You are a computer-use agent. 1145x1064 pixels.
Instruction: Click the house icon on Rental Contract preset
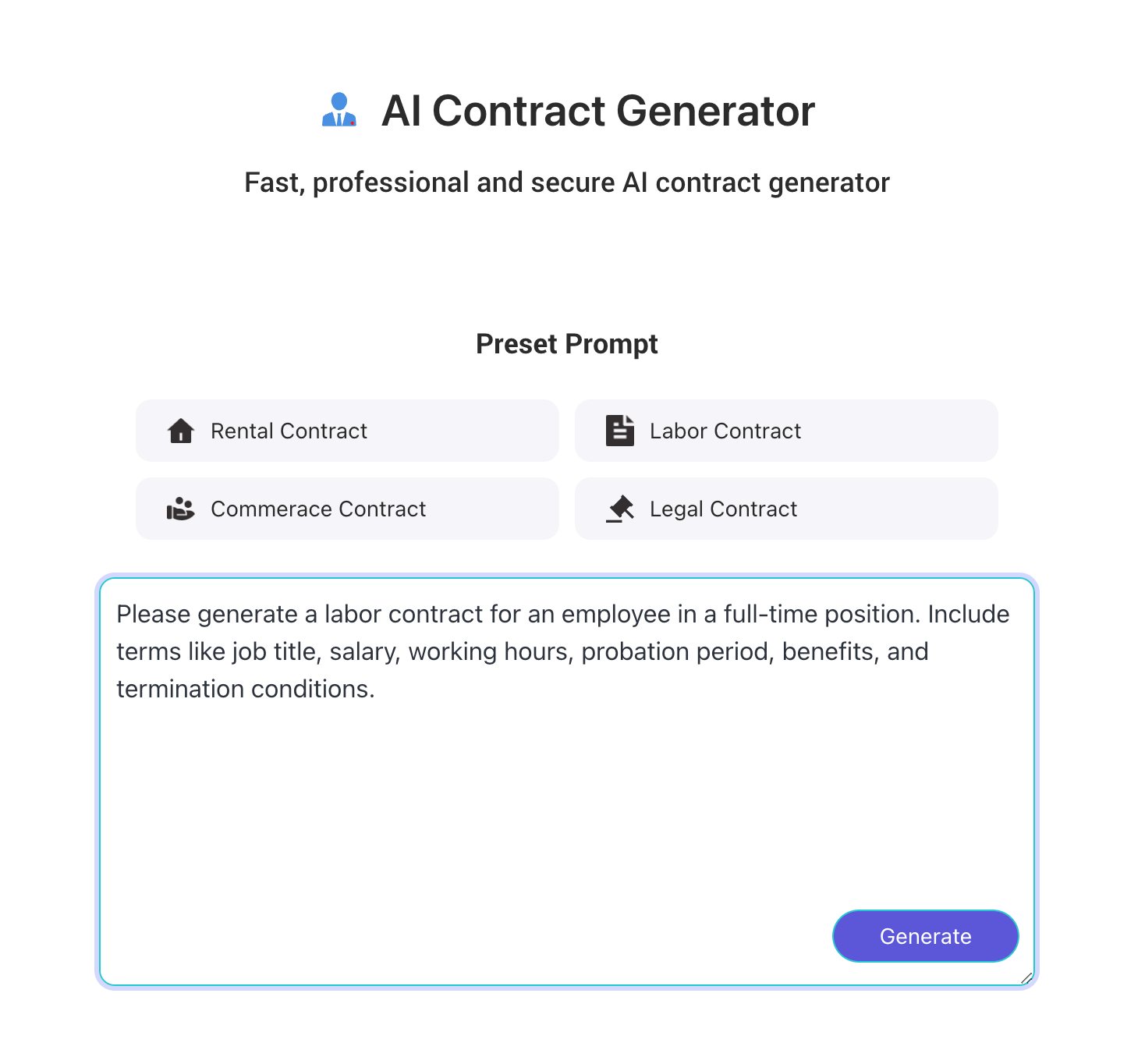pos(180,431)
